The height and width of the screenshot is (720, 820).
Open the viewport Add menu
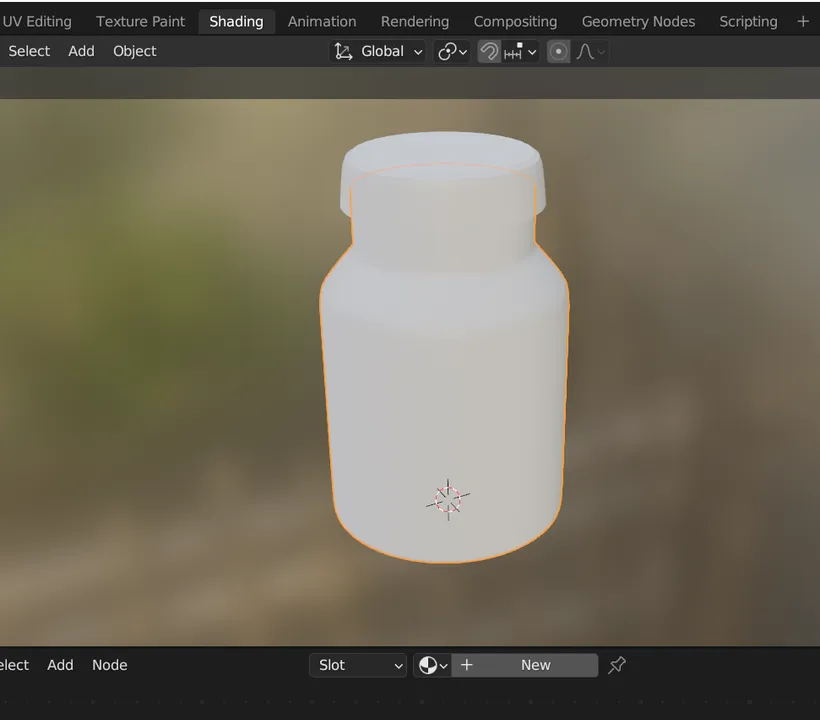click(82, 51)
